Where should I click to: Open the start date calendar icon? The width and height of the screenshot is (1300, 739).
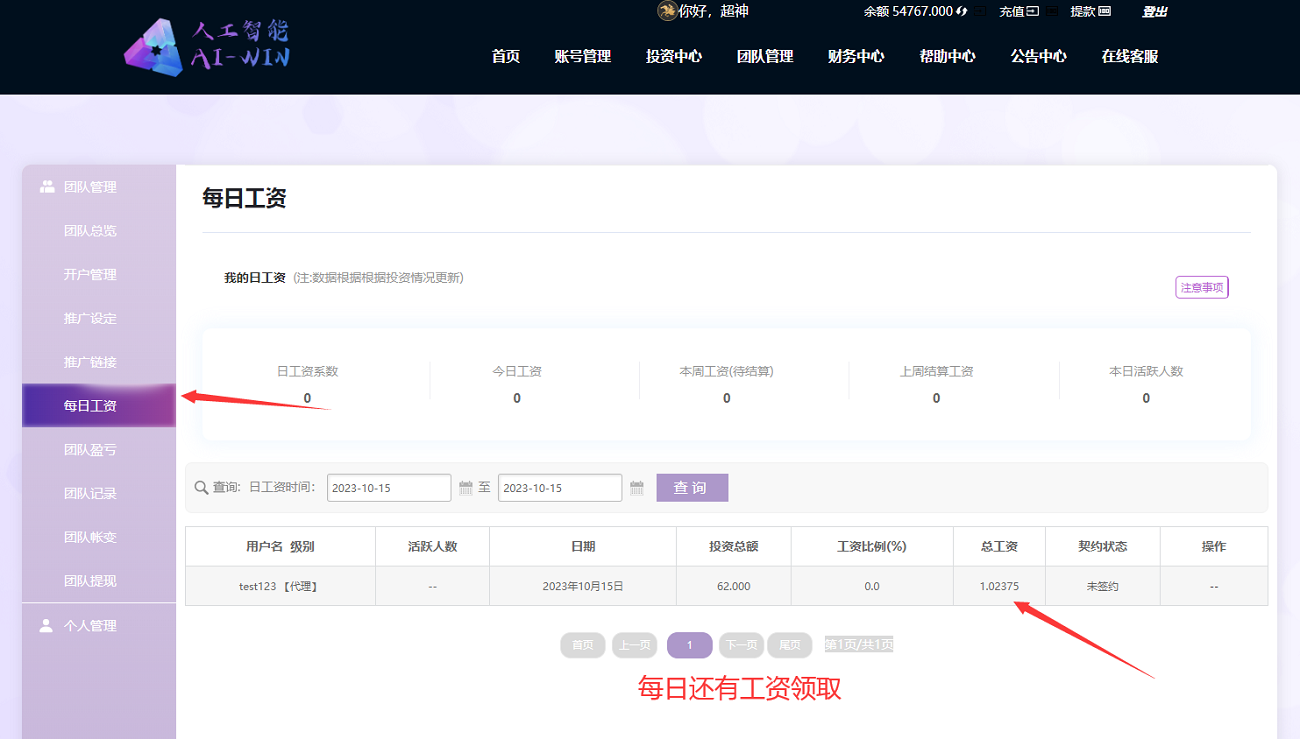tap(466, 488)
